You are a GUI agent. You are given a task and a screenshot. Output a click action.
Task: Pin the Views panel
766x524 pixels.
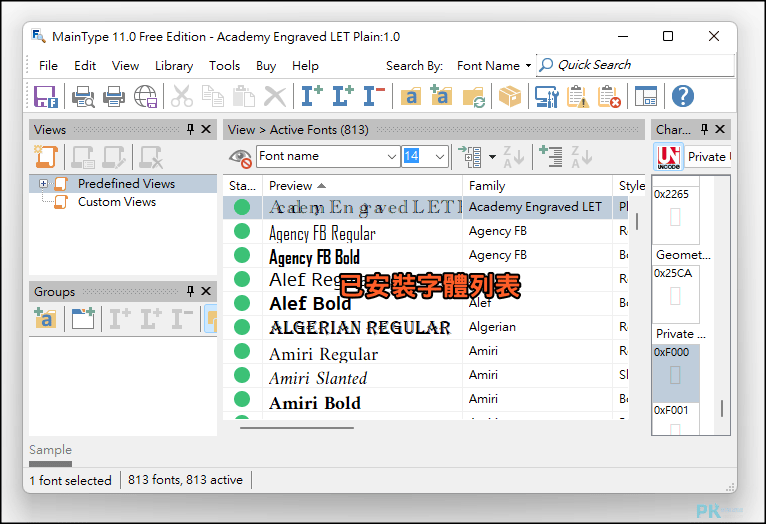tap(191, 129)
